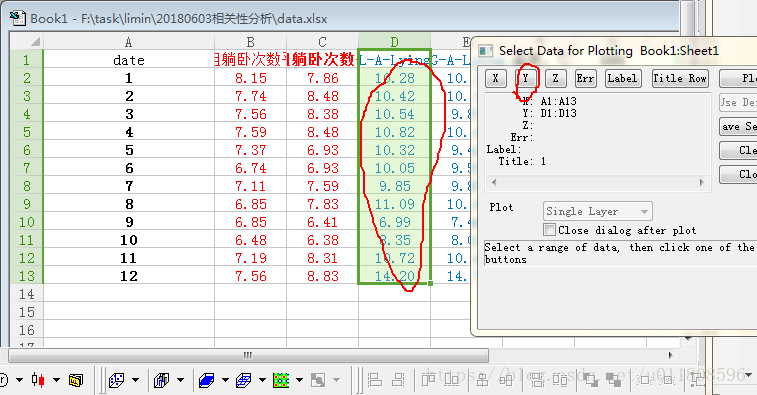Click the worksheet horizontal scrollbar thumb
Screen dimensions: 757x395
[x=249, y=355]
